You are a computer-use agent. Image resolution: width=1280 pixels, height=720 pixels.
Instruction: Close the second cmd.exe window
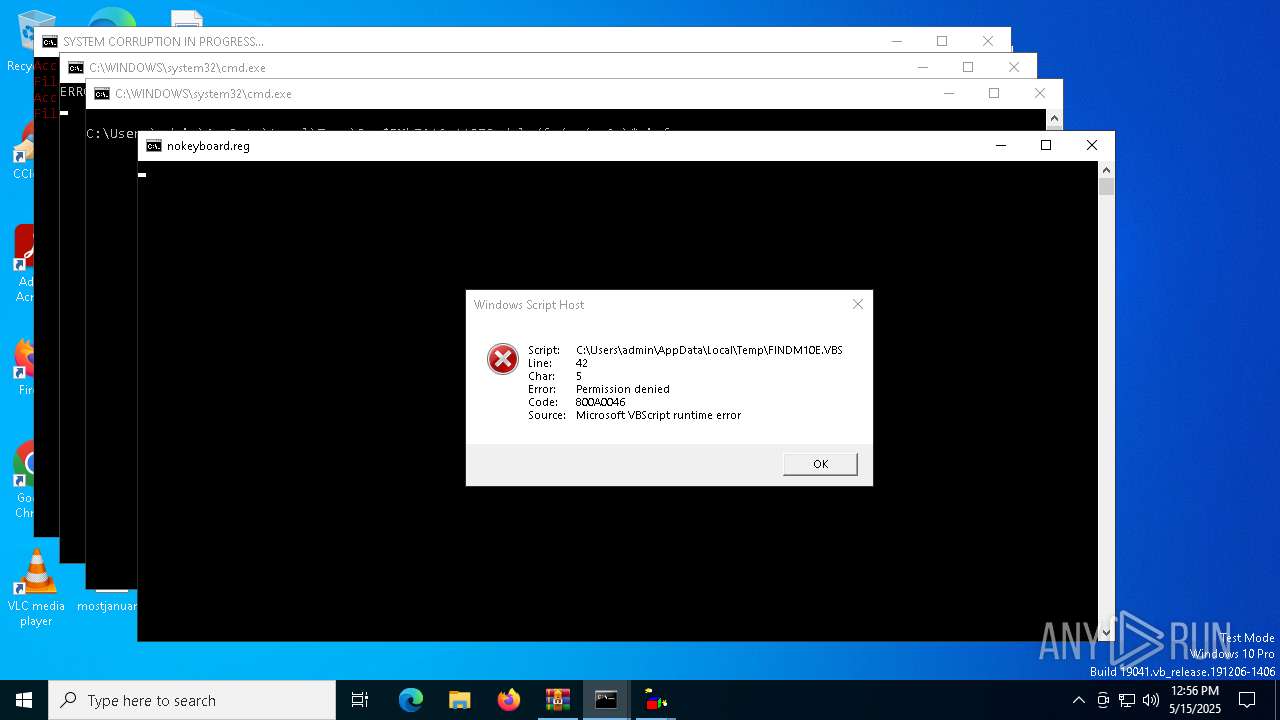pyautogui.click(x=1014, y=67)
